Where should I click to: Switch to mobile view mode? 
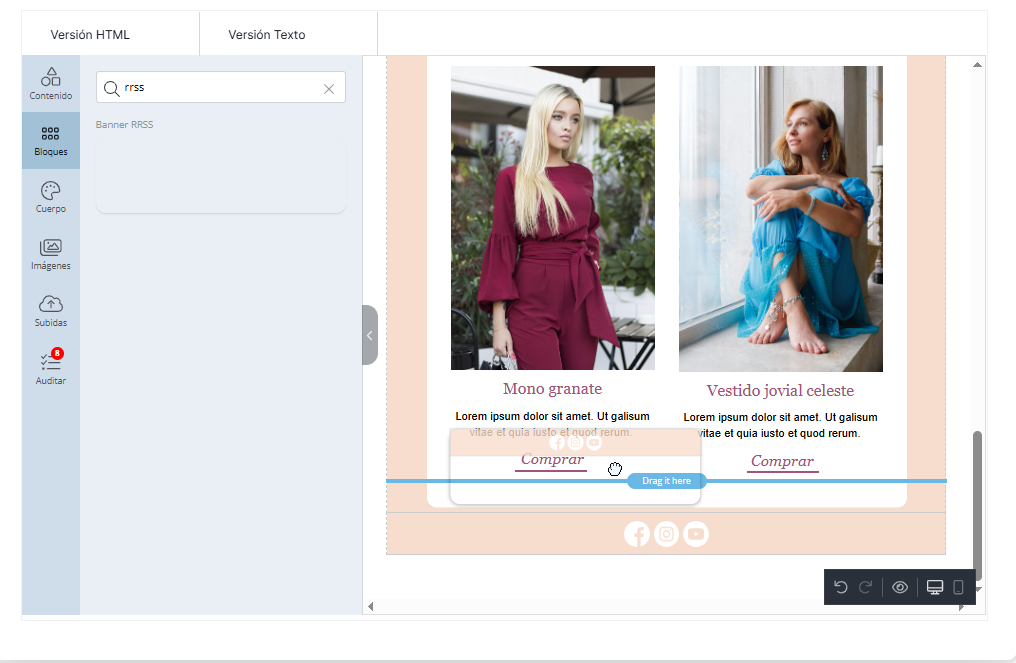(x=958, y=587)
